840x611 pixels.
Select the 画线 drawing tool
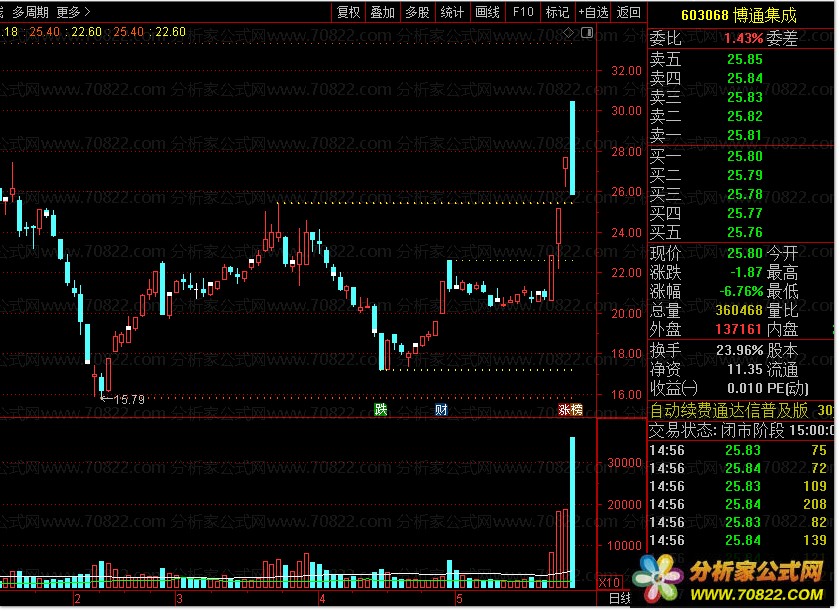(x=488, y=12)
